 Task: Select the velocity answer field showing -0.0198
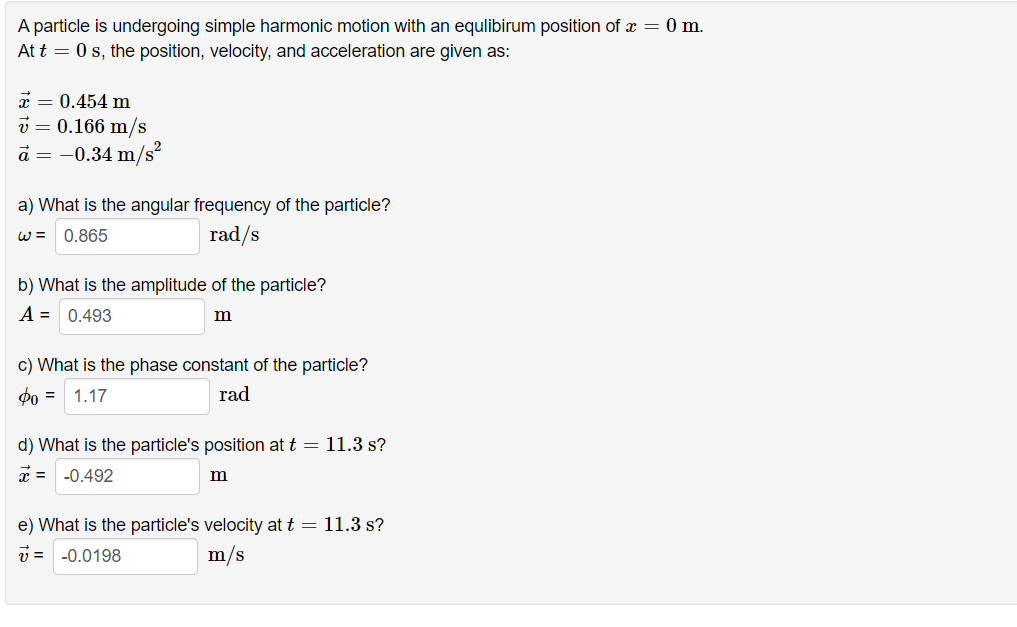(125, 556)
